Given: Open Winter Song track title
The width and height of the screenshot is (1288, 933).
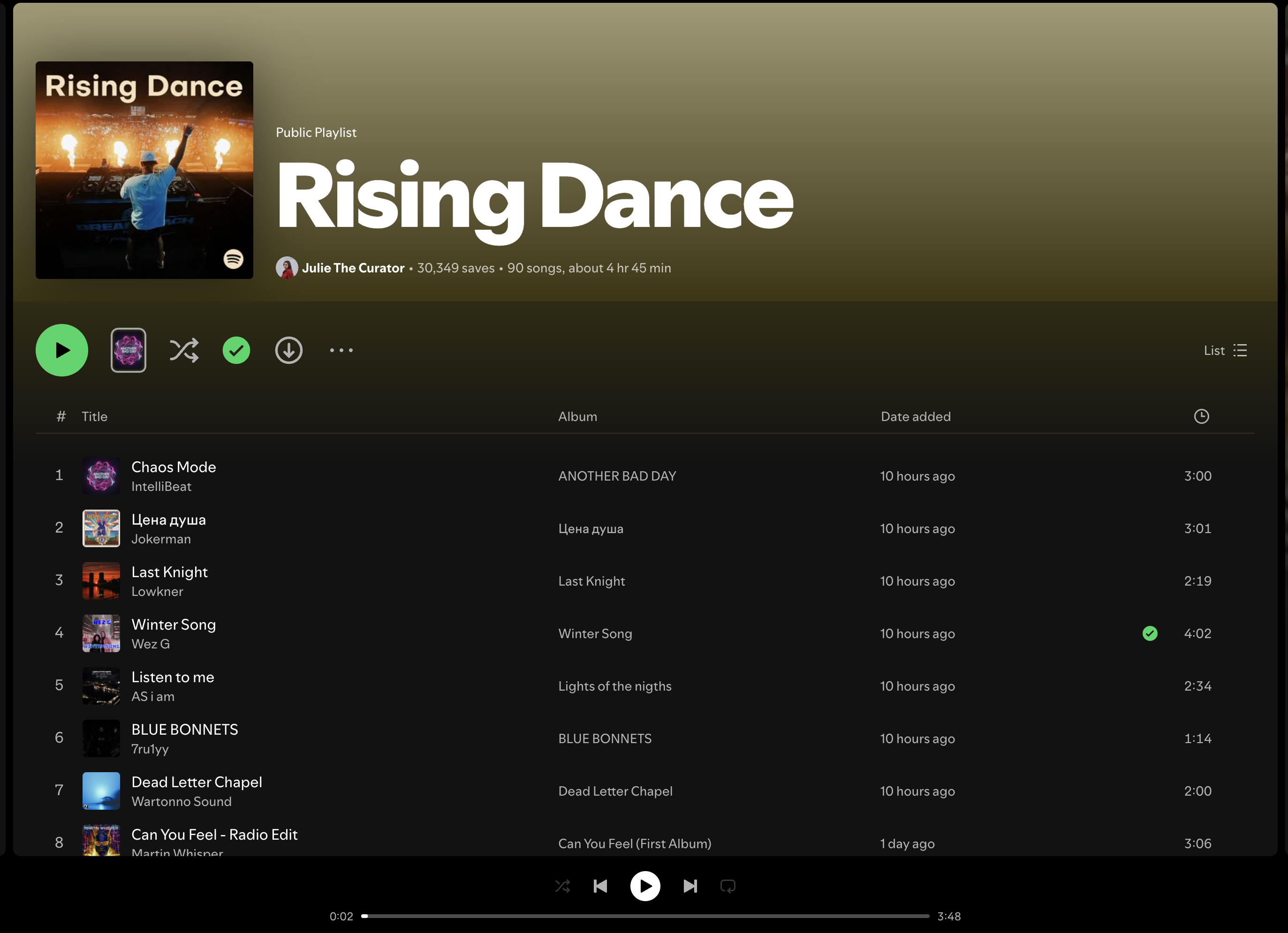Looking at the screenshot, I should 174,625.
